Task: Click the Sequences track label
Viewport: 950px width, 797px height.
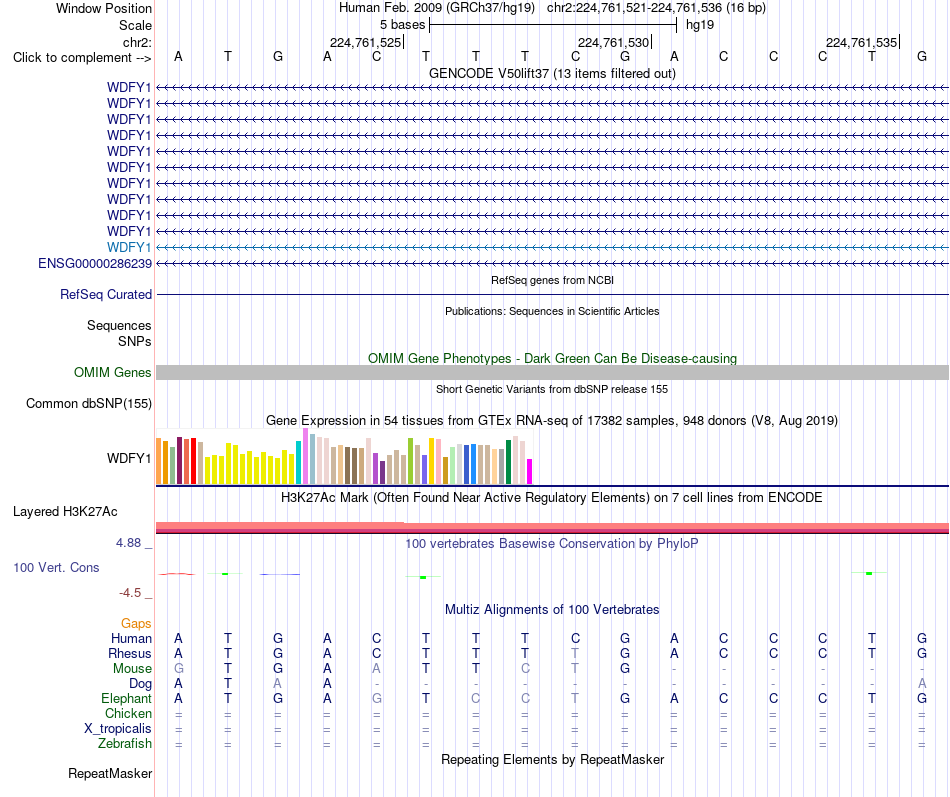Action: (119, 325)
